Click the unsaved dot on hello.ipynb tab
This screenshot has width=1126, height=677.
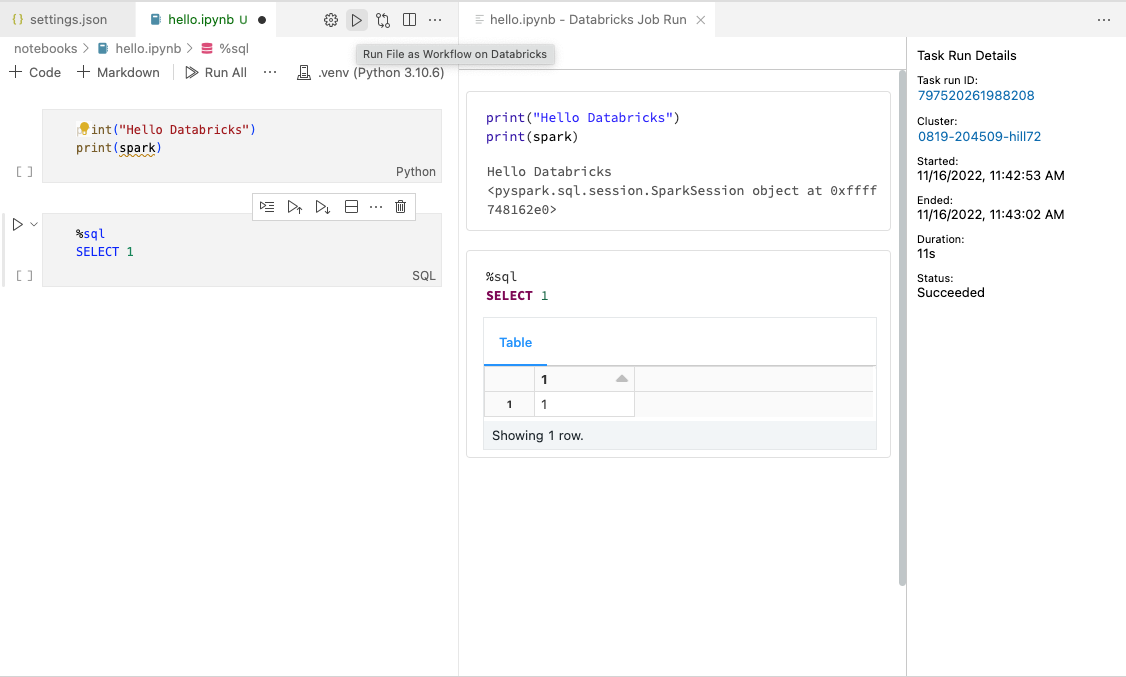[262, 20]
